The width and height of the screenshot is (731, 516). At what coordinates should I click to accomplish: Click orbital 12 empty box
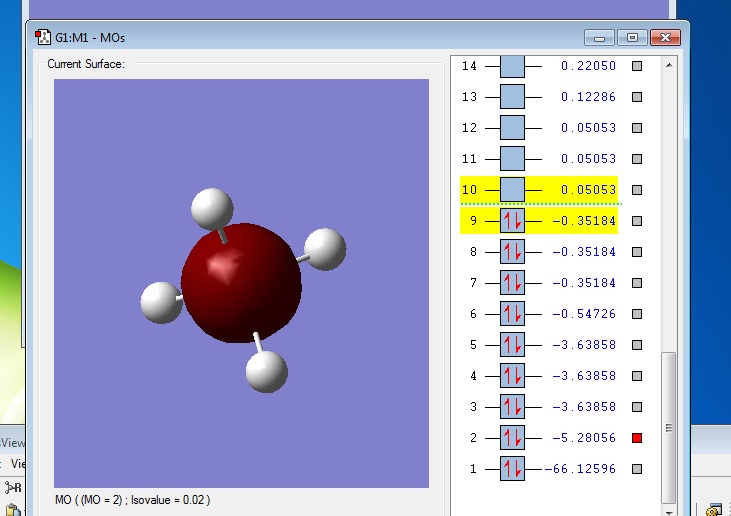pyautogui.click(x=512, y=128)
